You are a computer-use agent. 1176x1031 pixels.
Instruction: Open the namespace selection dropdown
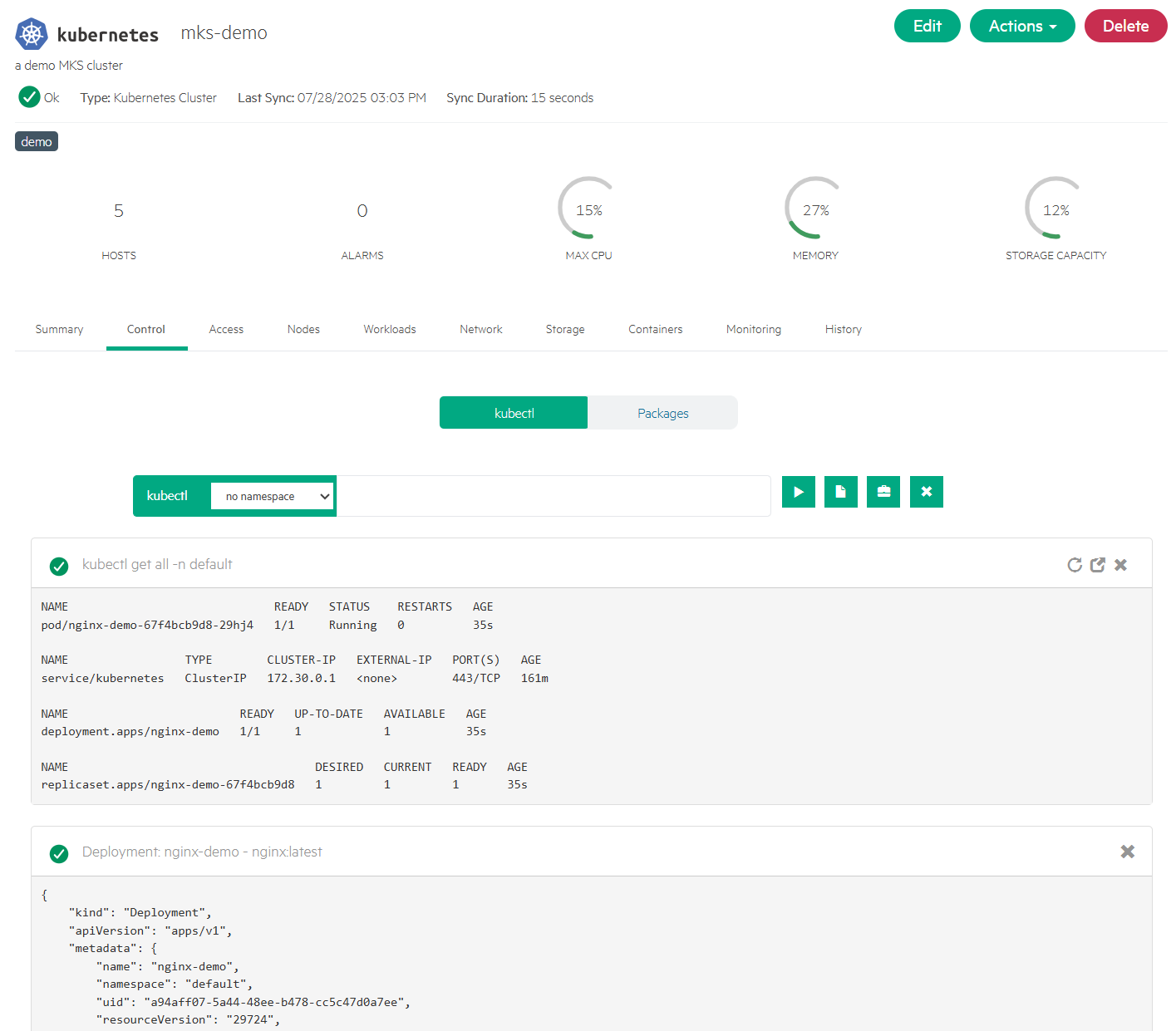point(273,496)
